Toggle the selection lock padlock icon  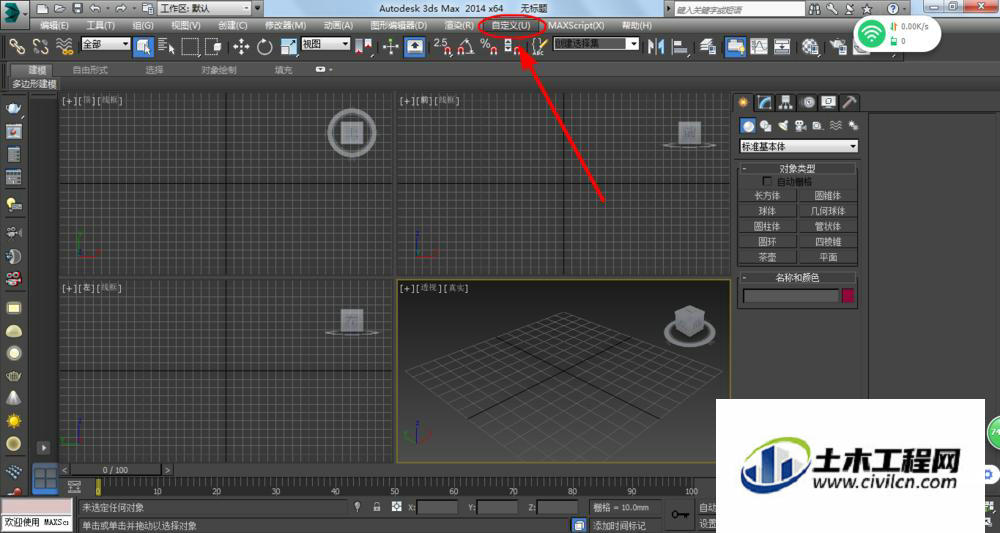coord(377,507)
